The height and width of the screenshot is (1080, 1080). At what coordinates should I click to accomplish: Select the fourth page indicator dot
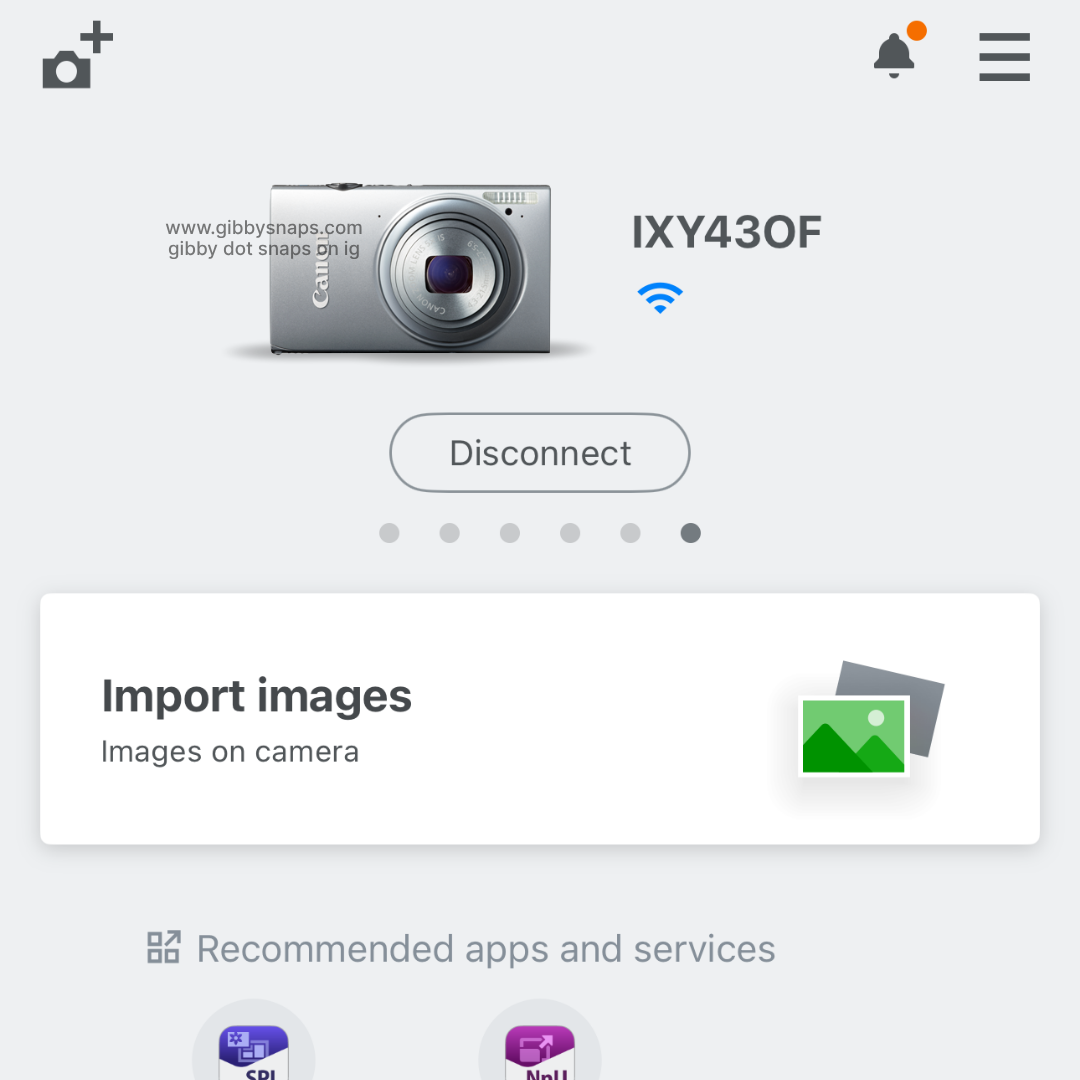point(570,533)
